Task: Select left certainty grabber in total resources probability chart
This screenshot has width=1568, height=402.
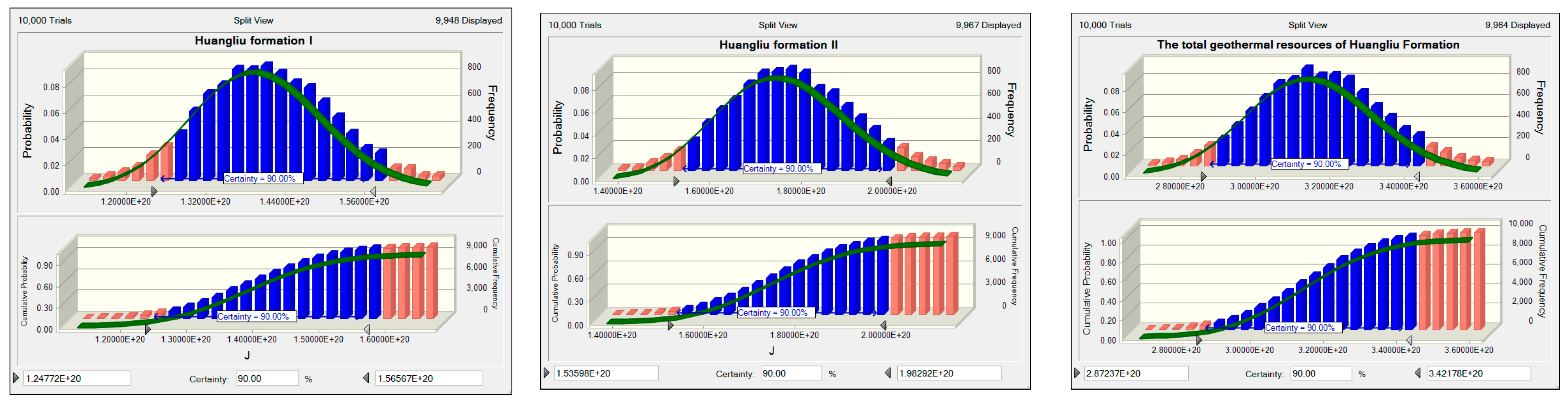Action: tap(1203, 176)
